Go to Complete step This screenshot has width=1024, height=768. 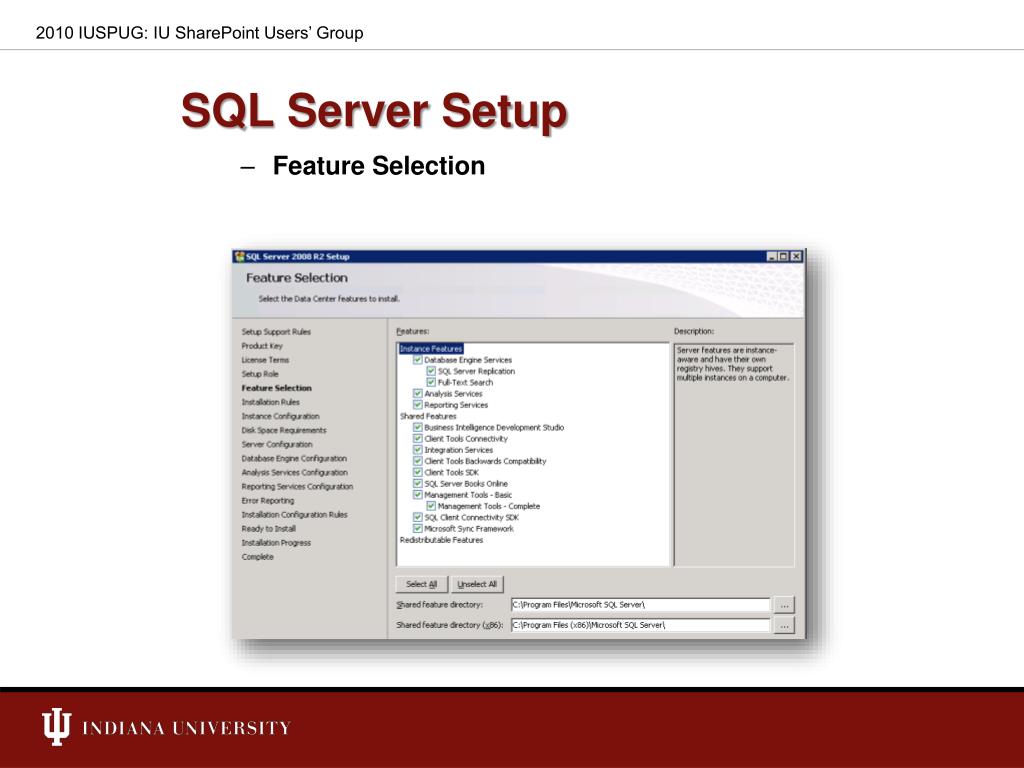click(257, 557)
